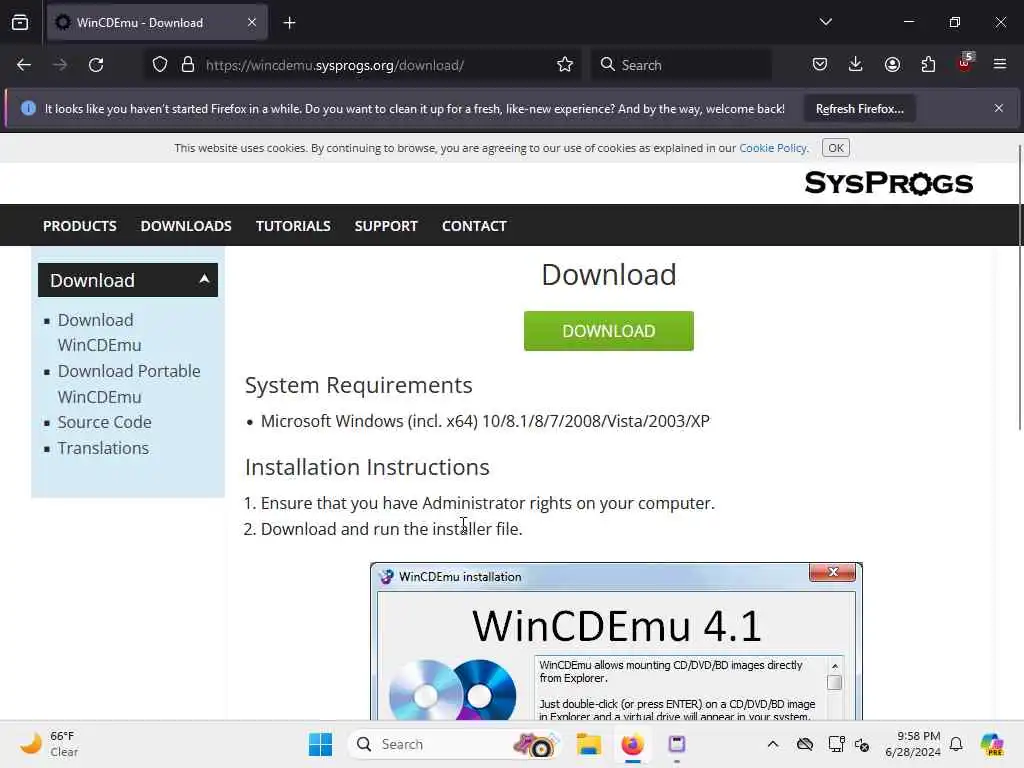This screenshot has width=1024, height=768.
Task: Click the WinCDEmu installation screenshot image
Action: [616, 641]
